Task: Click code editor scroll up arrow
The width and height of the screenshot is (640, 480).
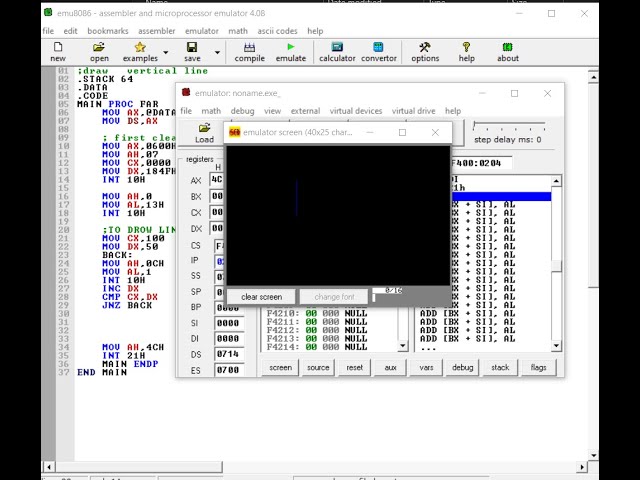Action: pyautogui.click(x=593, y=77)
